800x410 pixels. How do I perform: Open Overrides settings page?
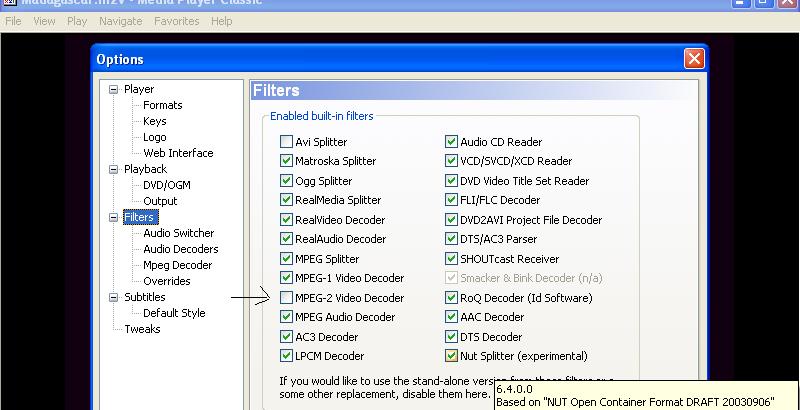[167, 281]
